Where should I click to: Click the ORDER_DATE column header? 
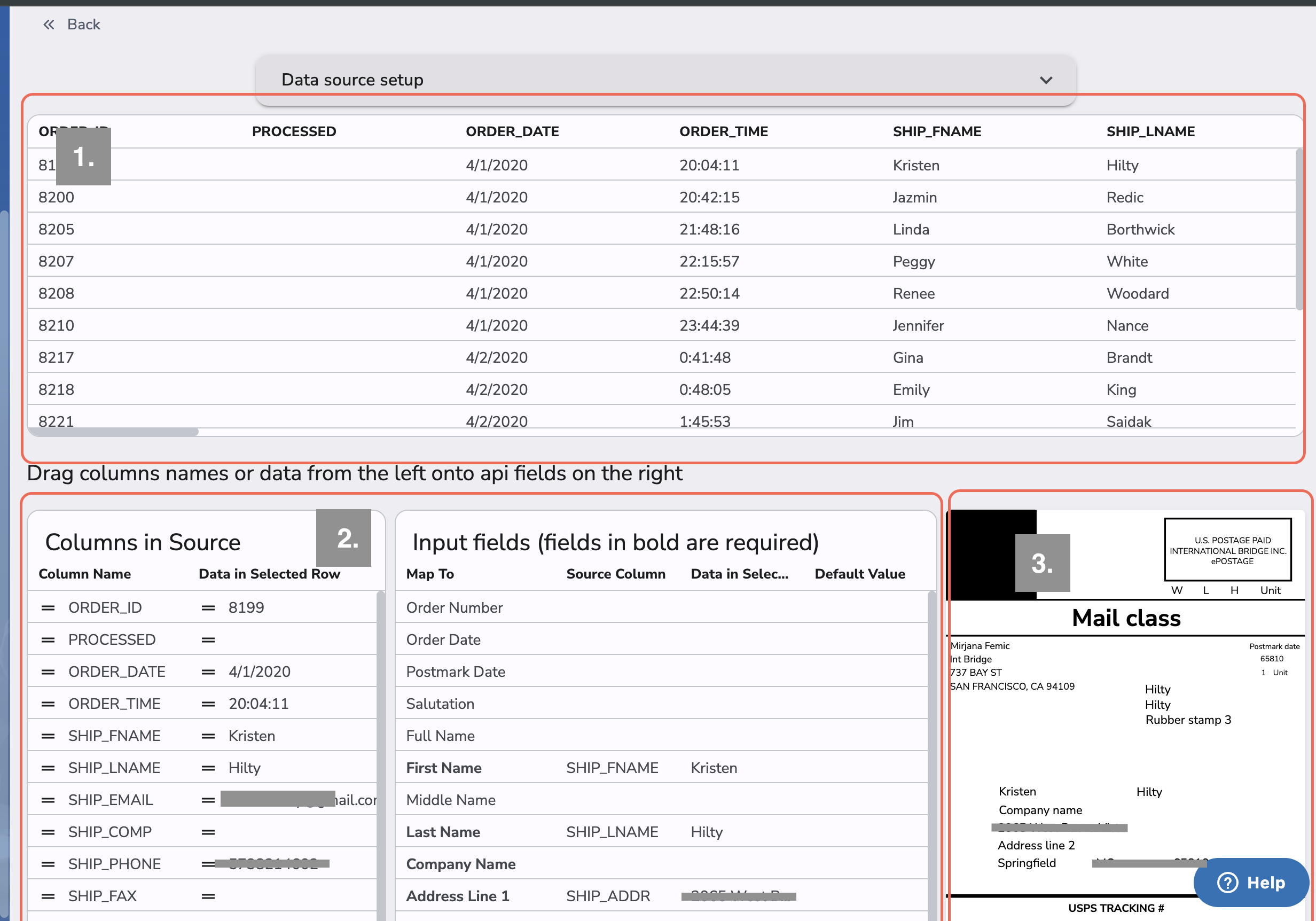[x=512, y=131]
